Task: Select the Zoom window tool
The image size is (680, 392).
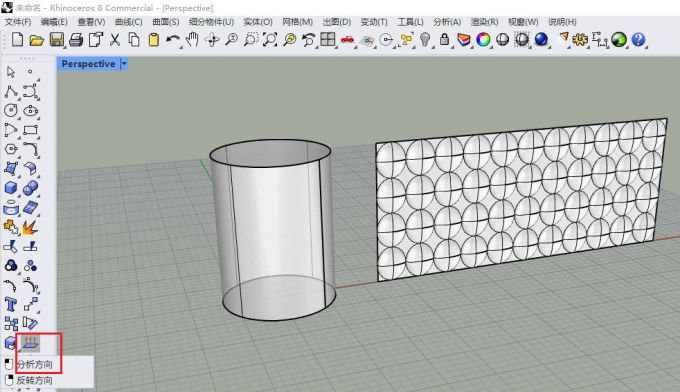Action: (x=251, y=40)
